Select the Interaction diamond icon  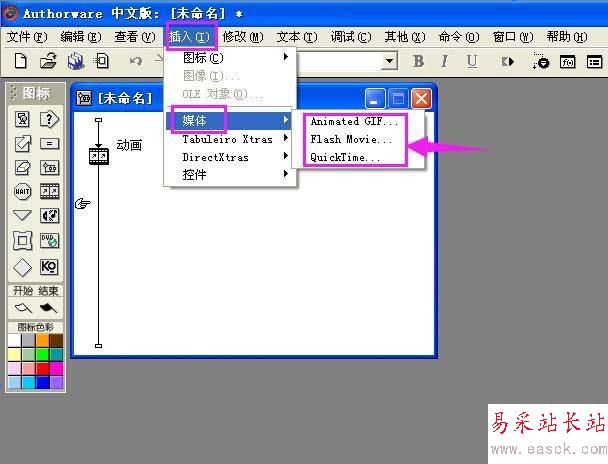(x=22, y=267)
